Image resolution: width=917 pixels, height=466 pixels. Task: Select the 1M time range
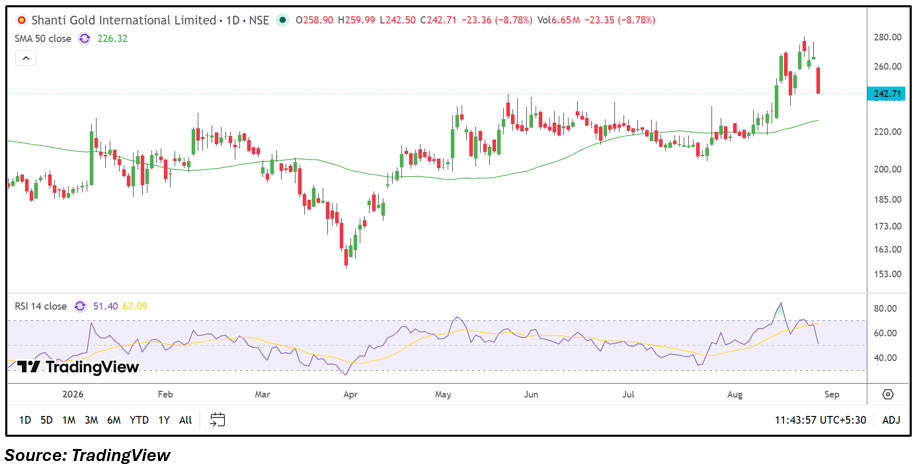[68, 420]
